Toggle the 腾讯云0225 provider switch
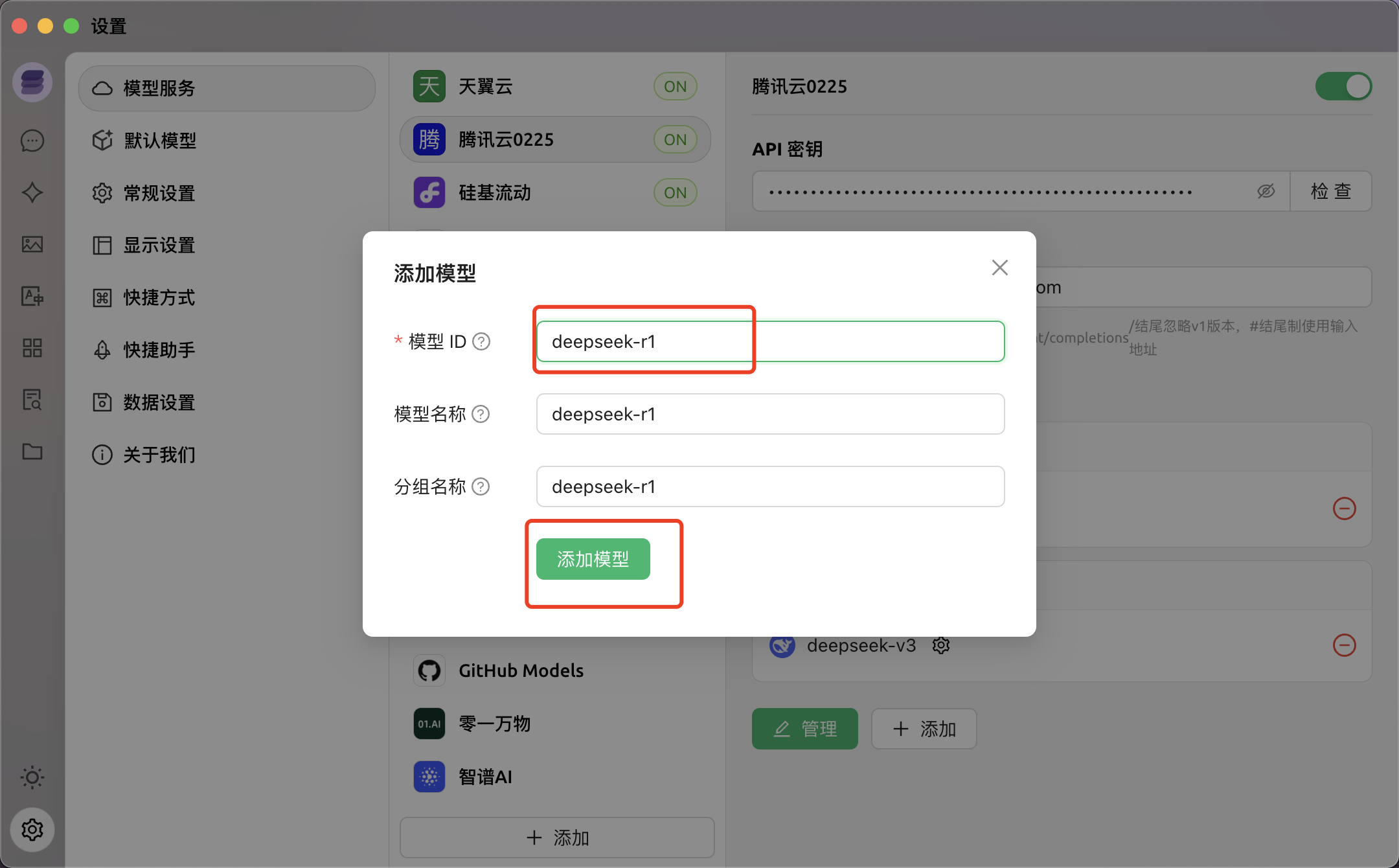This screenshot has height=868, width=1399. [1343, 86]
